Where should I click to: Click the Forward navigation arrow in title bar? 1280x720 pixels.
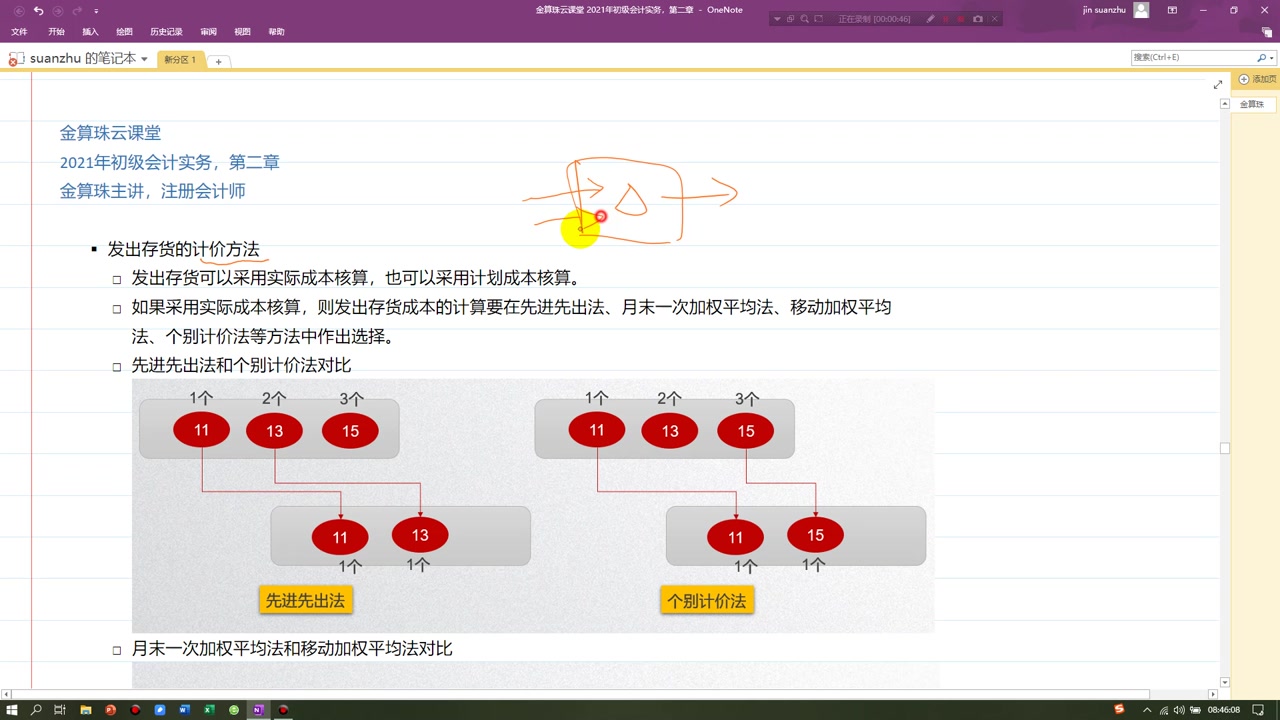pos(57,10)
